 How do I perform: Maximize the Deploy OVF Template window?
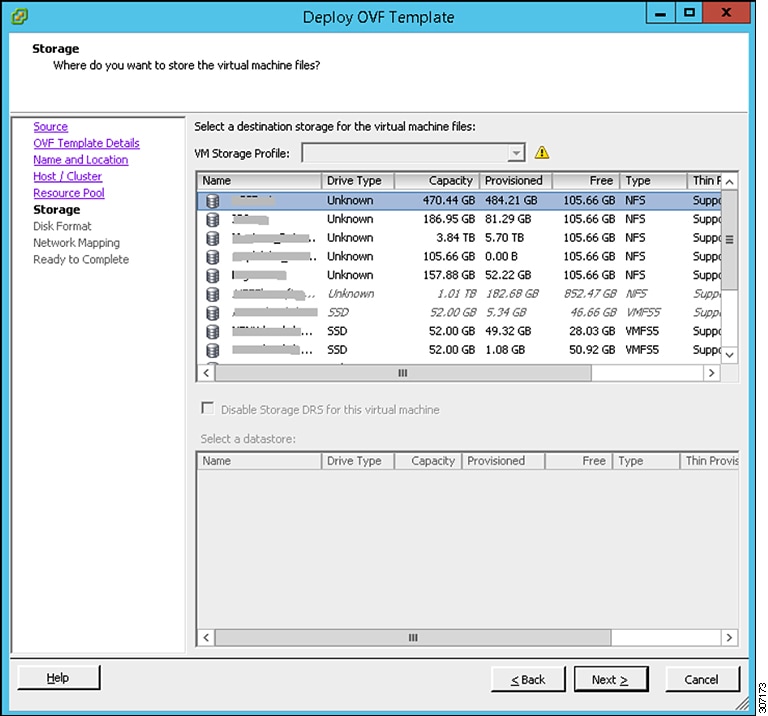(x=689, y=12)
